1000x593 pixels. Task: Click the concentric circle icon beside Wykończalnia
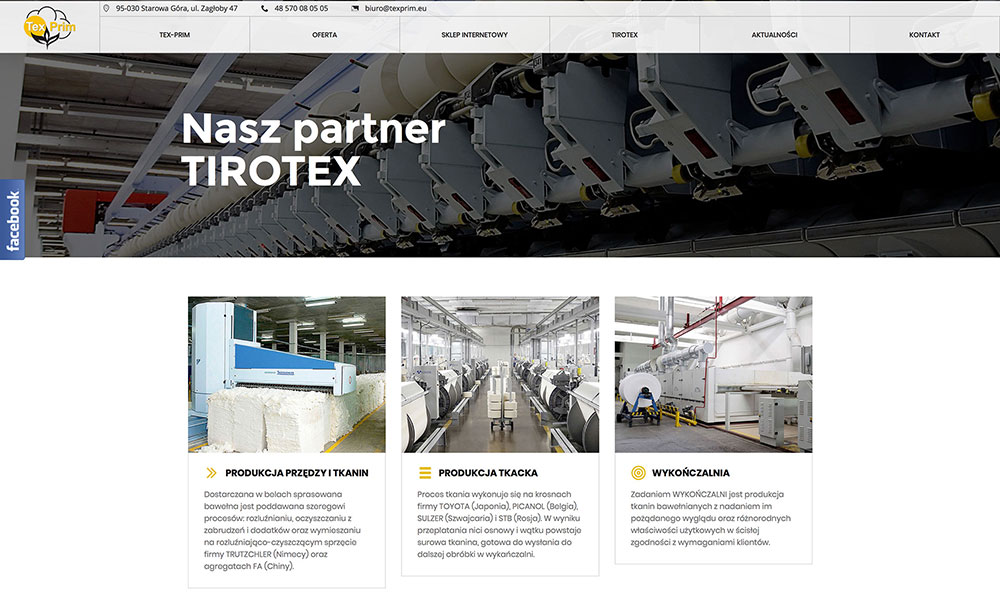click(x=638, y=472)
